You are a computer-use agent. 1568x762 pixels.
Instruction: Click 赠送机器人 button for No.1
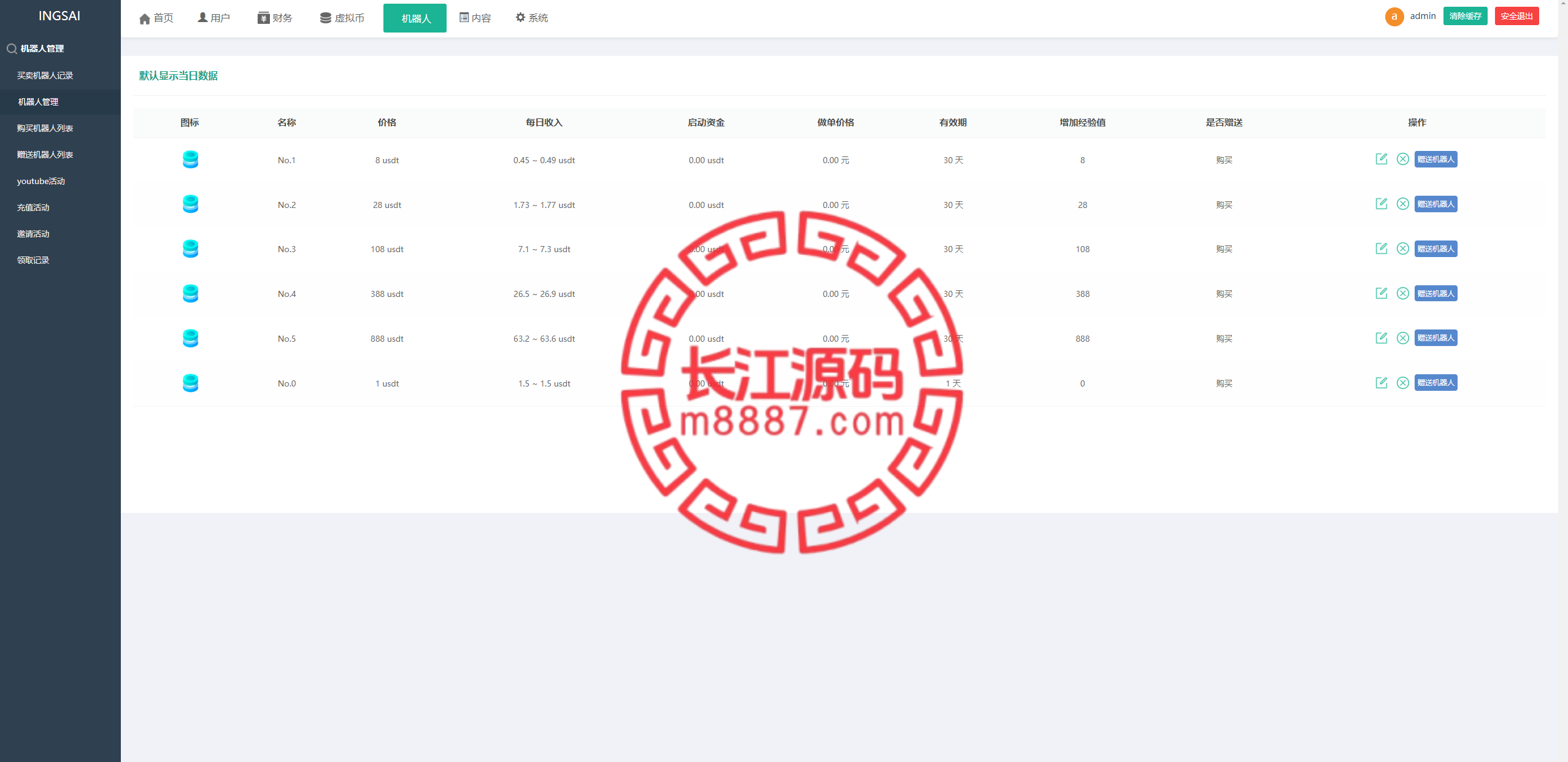click(1435, 159)
